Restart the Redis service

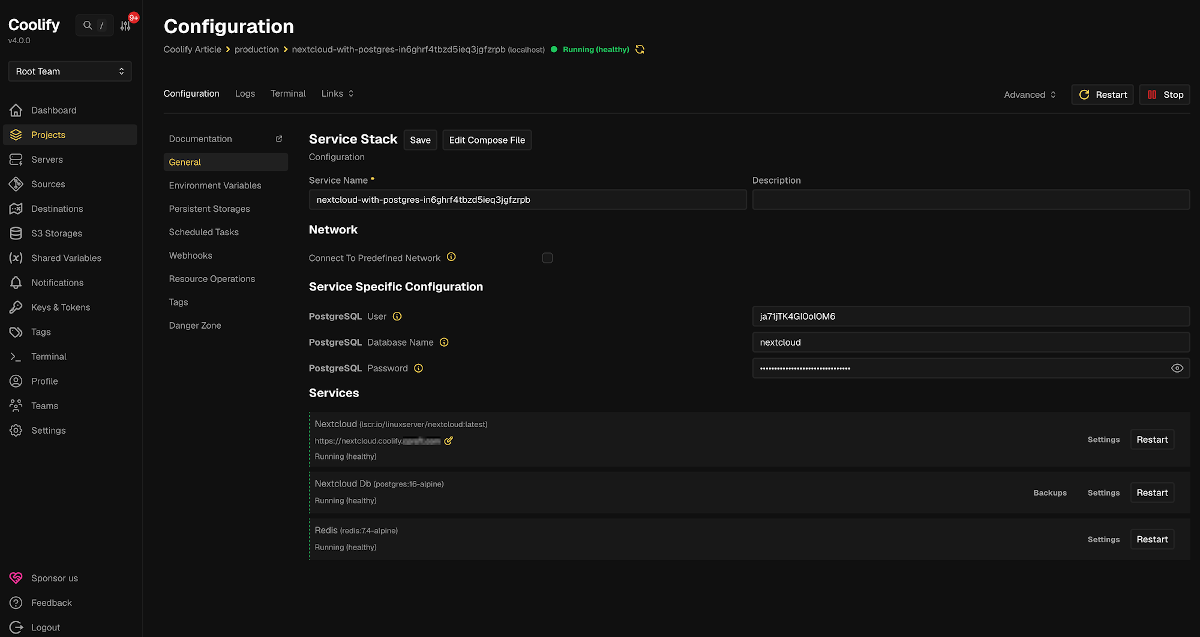click(x=1152, y=539)
